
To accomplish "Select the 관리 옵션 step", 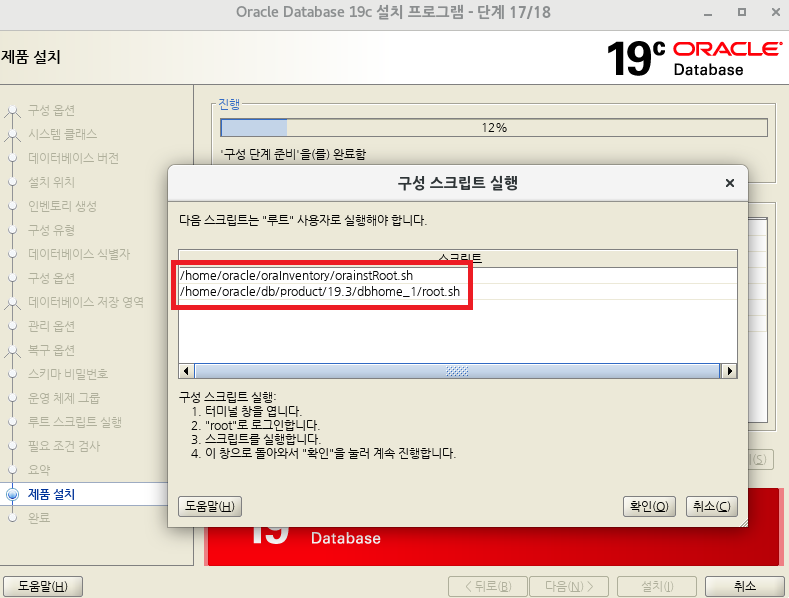I will tap(51, 326).
